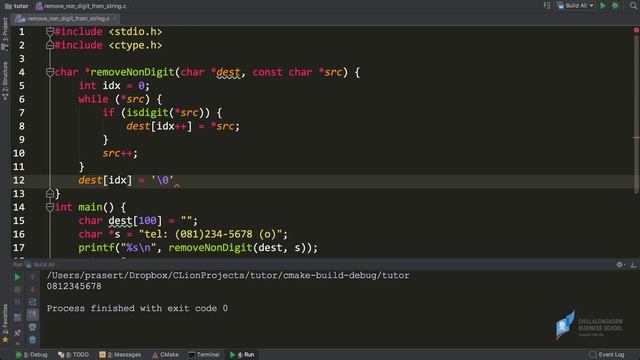Click the down-stack-trace arrow in Run panel
The image size is (640, 360).
pyautogui.click(x=33, y=290)
